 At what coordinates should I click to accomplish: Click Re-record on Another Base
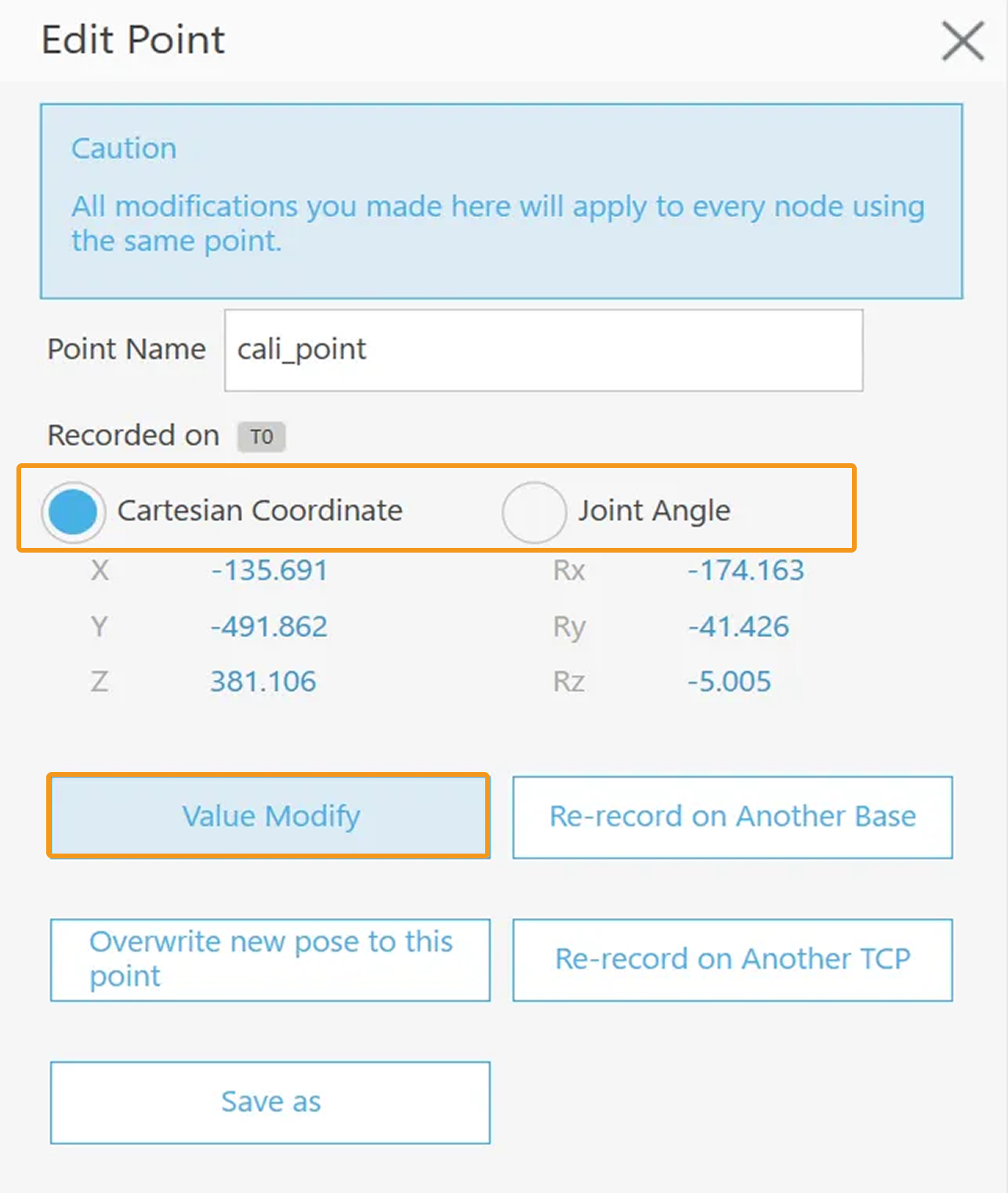pos(732,817)
